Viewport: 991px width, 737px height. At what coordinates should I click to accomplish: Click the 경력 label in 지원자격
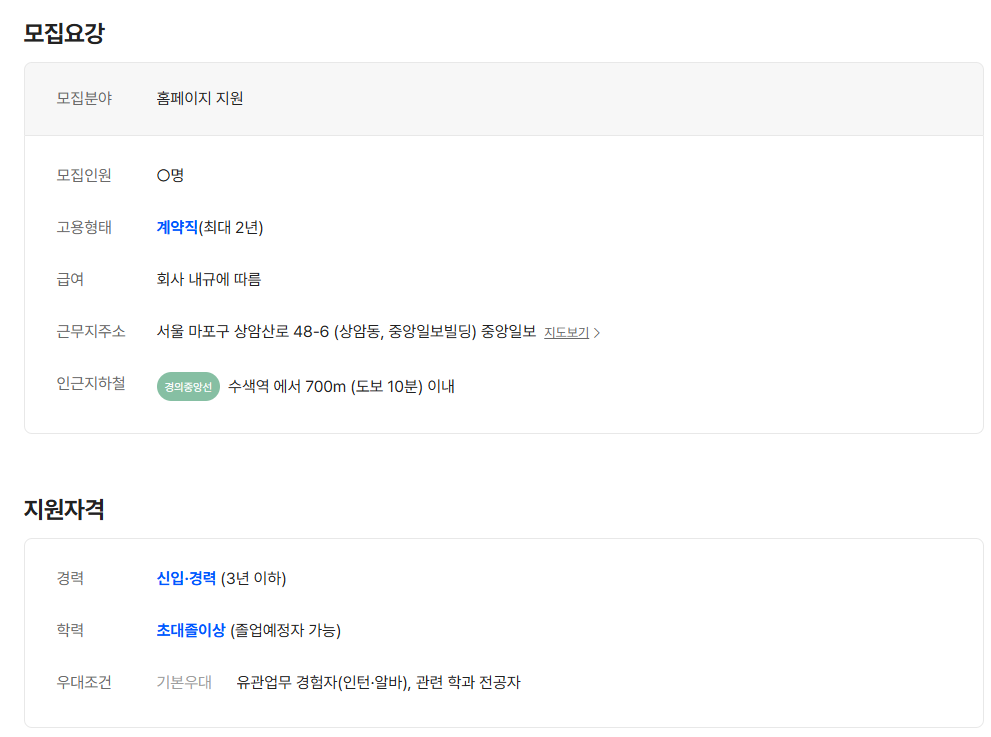[68, 577]
